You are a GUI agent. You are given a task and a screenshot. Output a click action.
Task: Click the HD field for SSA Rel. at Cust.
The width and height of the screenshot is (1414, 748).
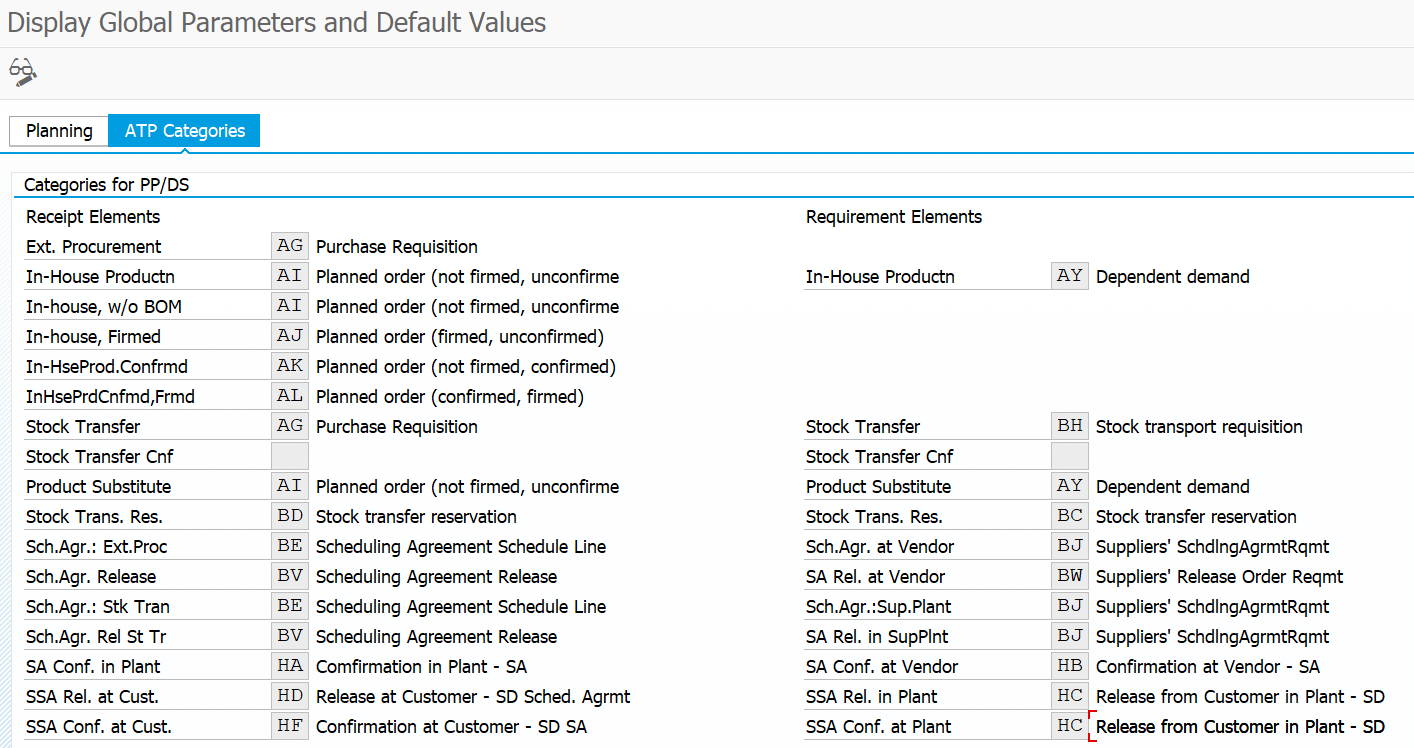(x=290, y=696)
